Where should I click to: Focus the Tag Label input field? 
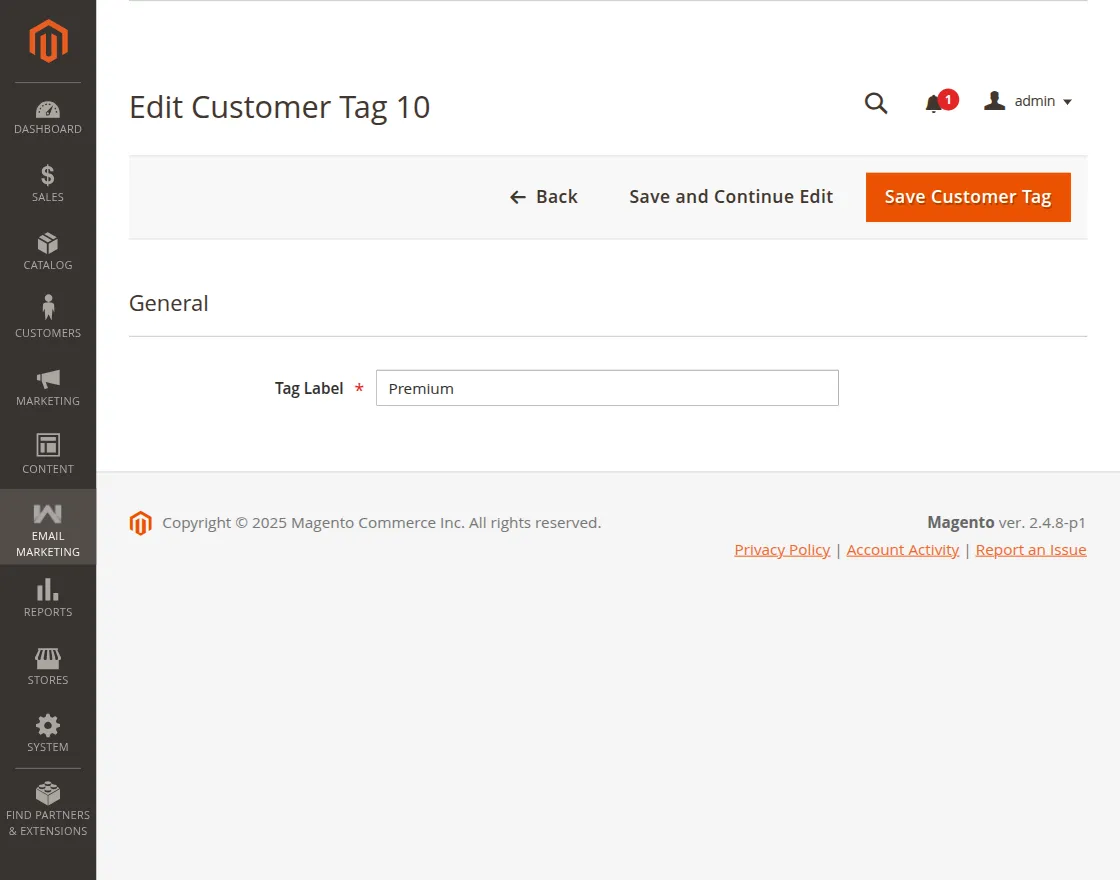(x=607, y=388)
